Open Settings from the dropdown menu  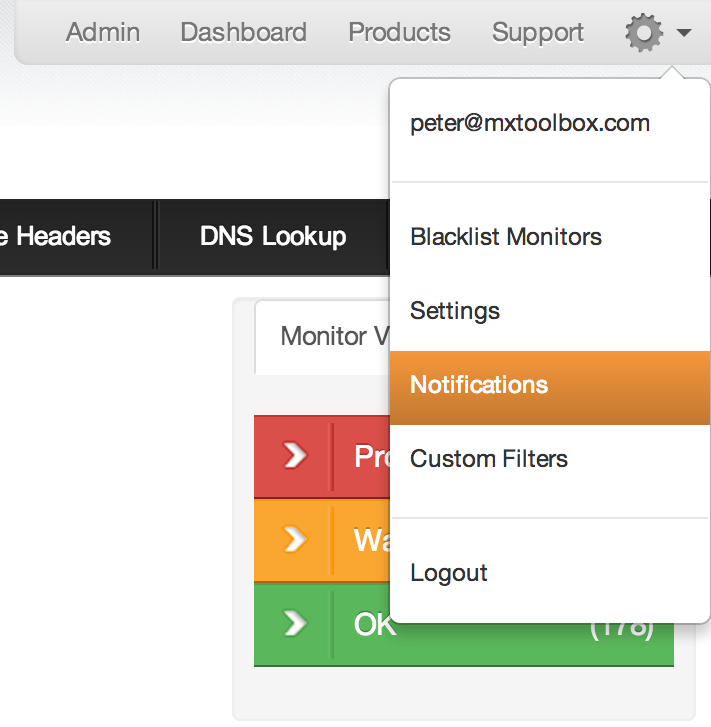pos(455,311)
